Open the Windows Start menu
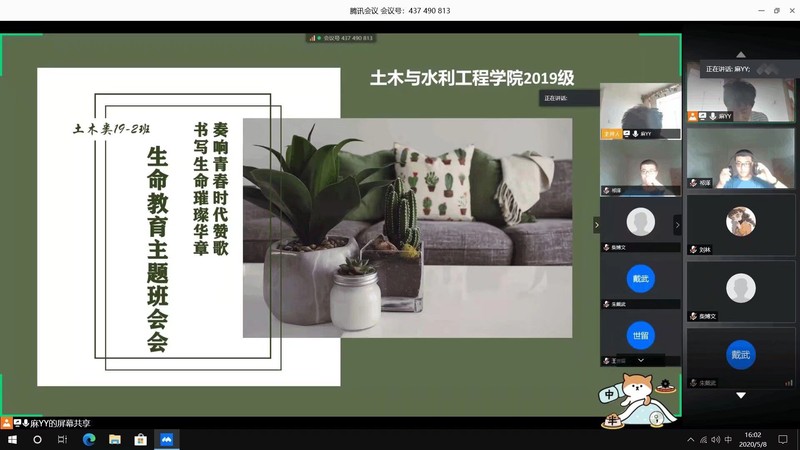Image resolution: width=800 pixels, height=450 pixels. tap(11, 439)
